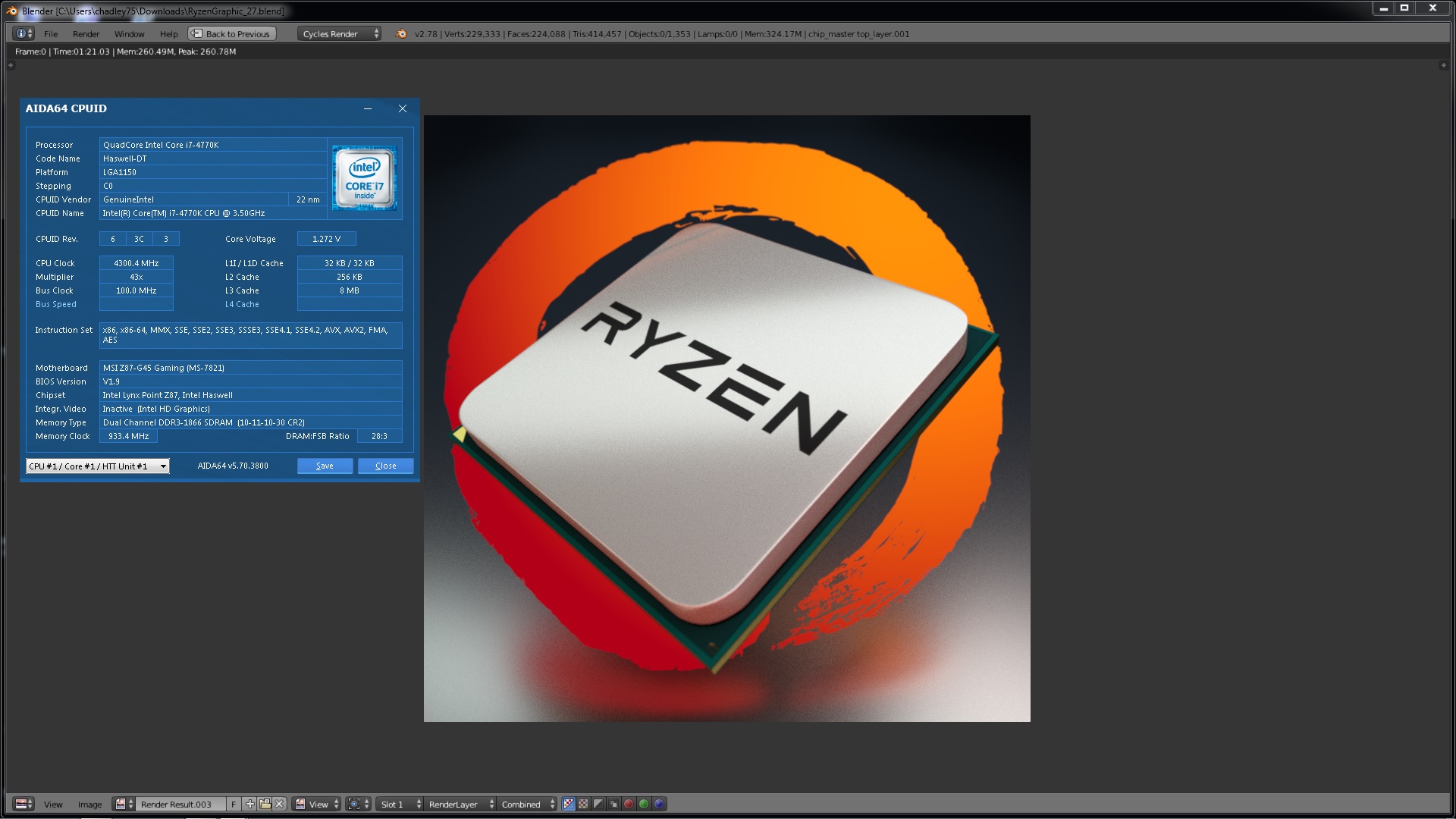This screenshot has height=819, width=1456.
Task: Open the File menu
Action: [51, 34]
